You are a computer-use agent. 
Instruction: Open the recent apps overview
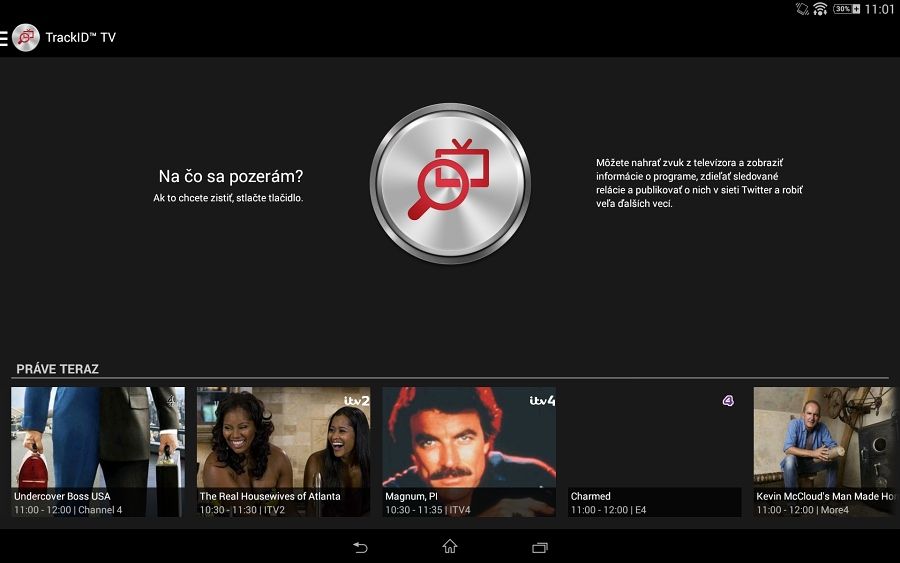540,548
